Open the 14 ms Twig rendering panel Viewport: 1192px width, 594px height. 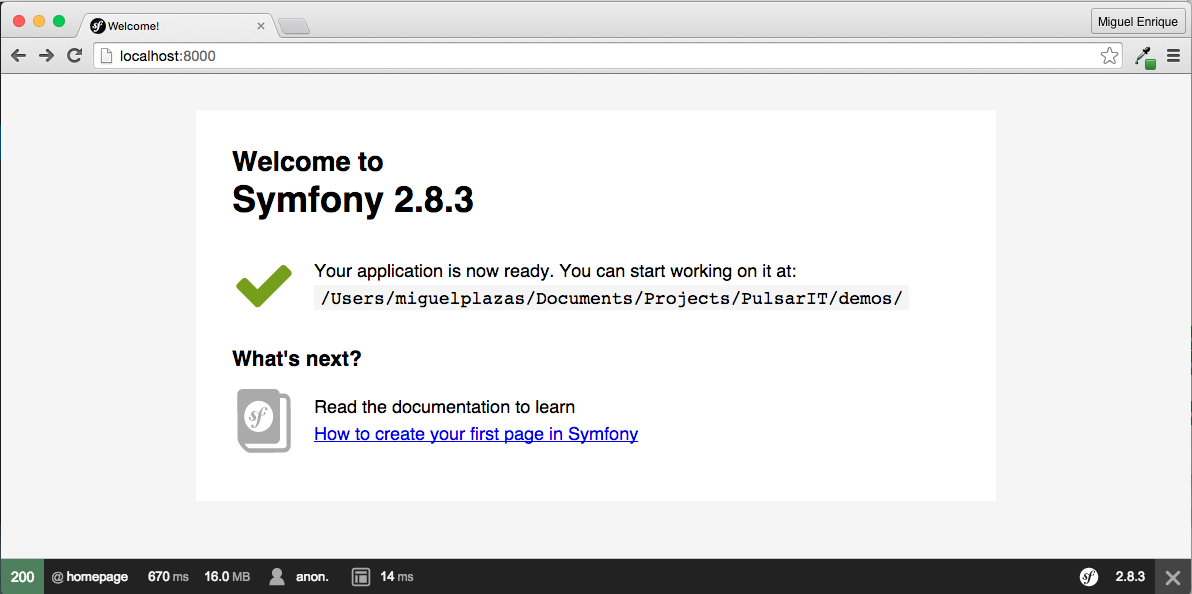[x=383, y=577]
